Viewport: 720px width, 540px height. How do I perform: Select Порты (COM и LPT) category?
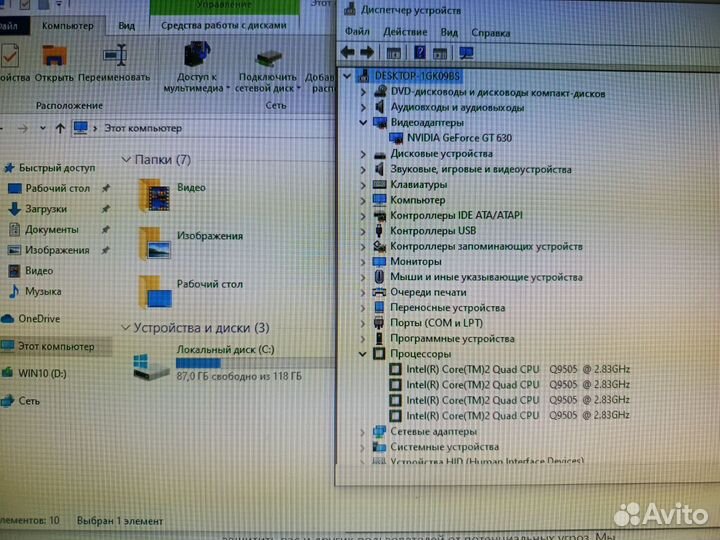[436, 323]
